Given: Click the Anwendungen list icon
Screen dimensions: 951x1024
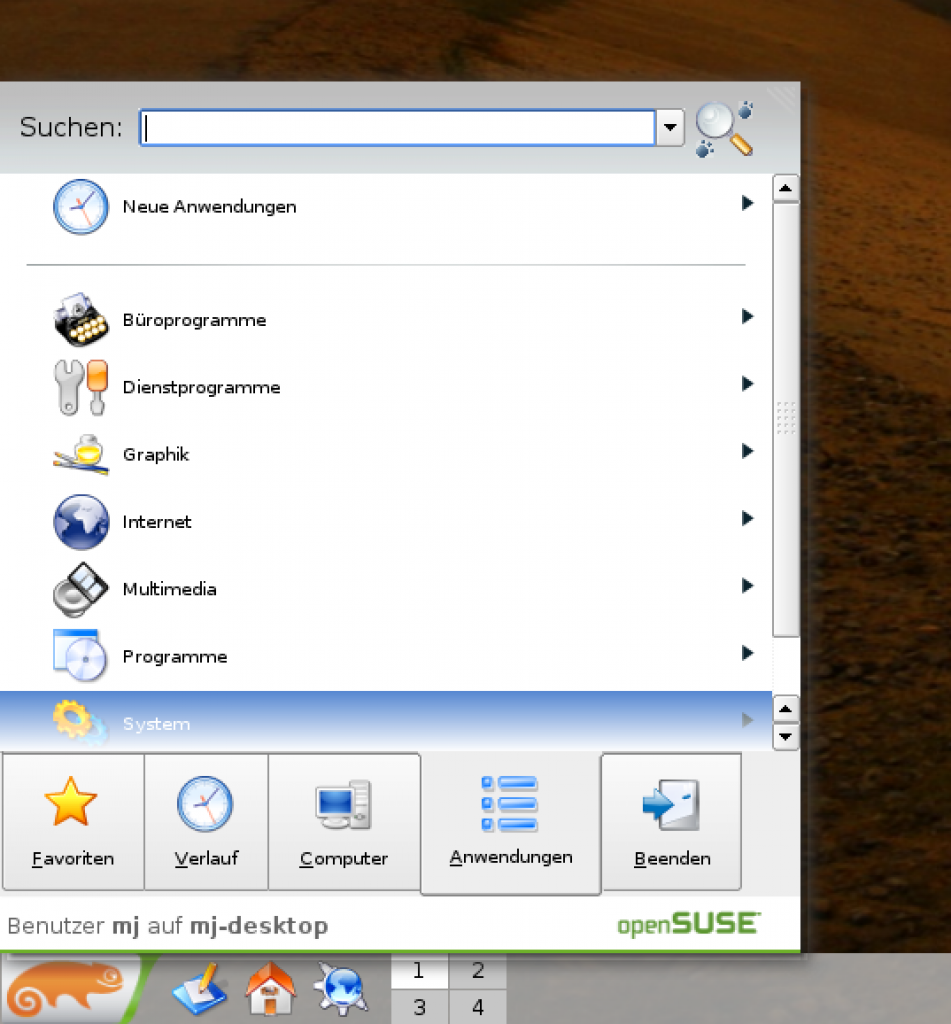Looking at the screenshot, I should pos(509,803).
